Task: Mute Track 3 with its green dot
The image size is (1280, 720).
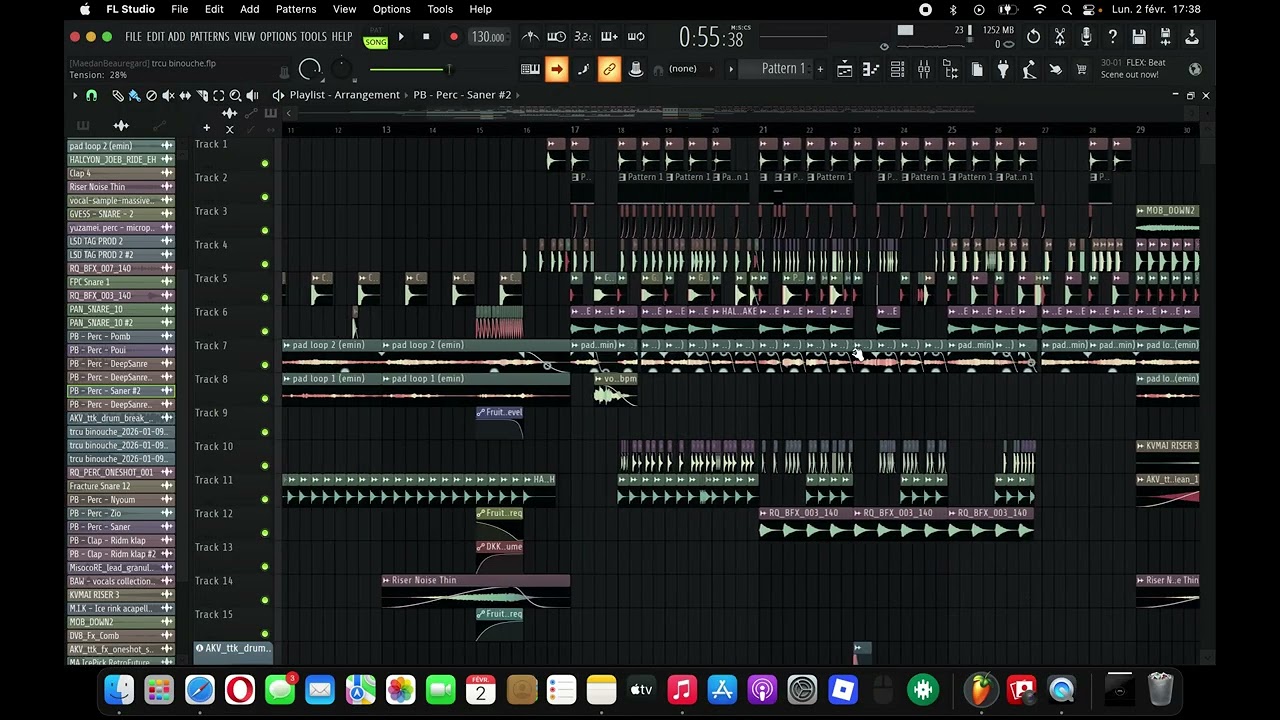Action: coord(265,230)
